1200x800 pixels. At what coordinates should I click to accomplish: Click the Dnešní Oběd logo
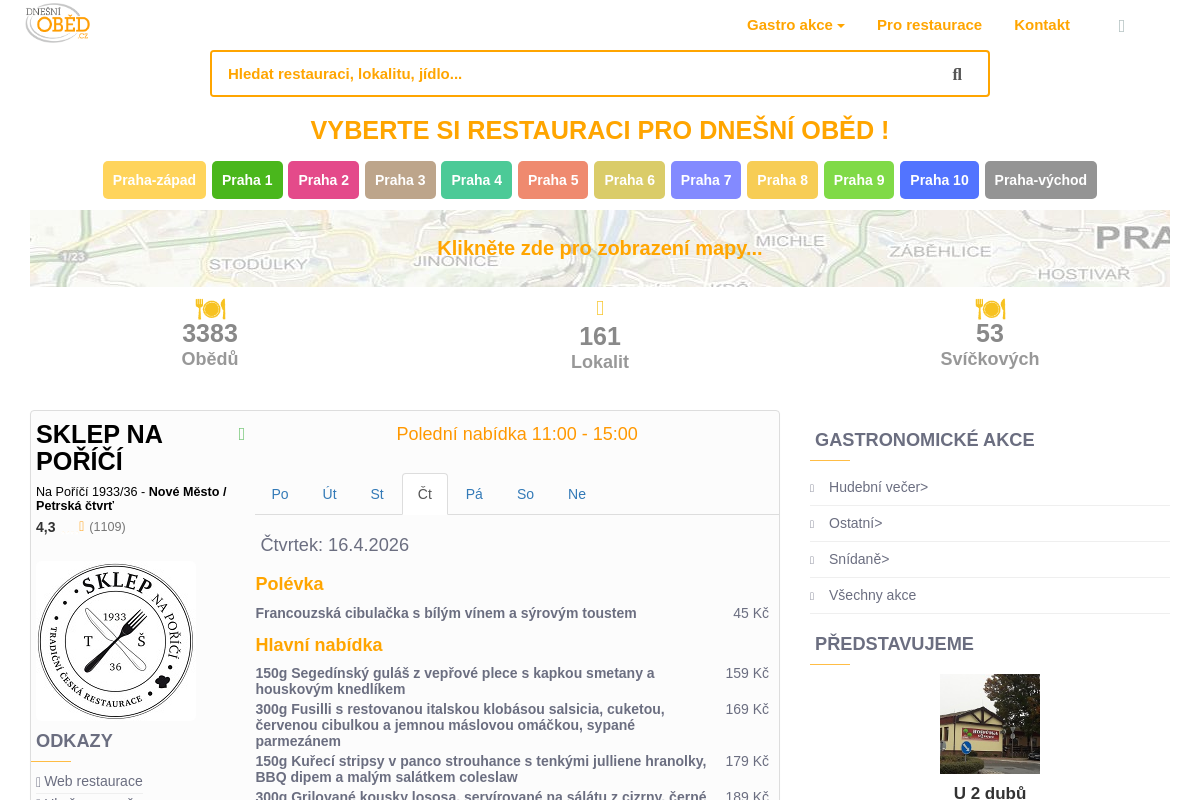58,23
